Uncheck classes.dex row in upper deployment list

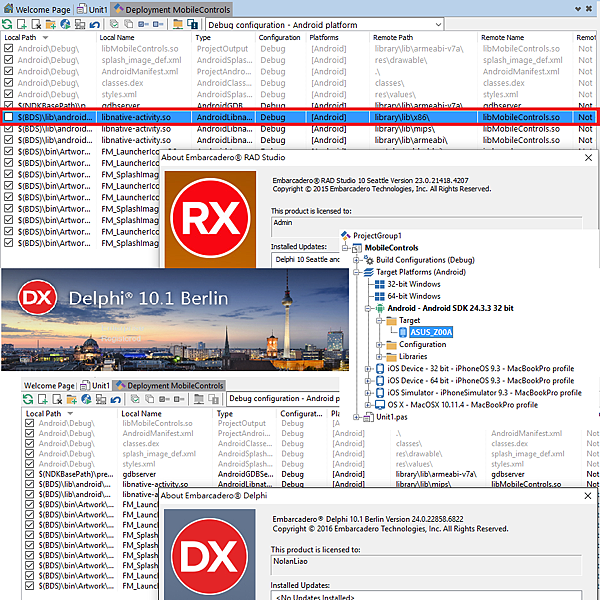pos(8,83)
